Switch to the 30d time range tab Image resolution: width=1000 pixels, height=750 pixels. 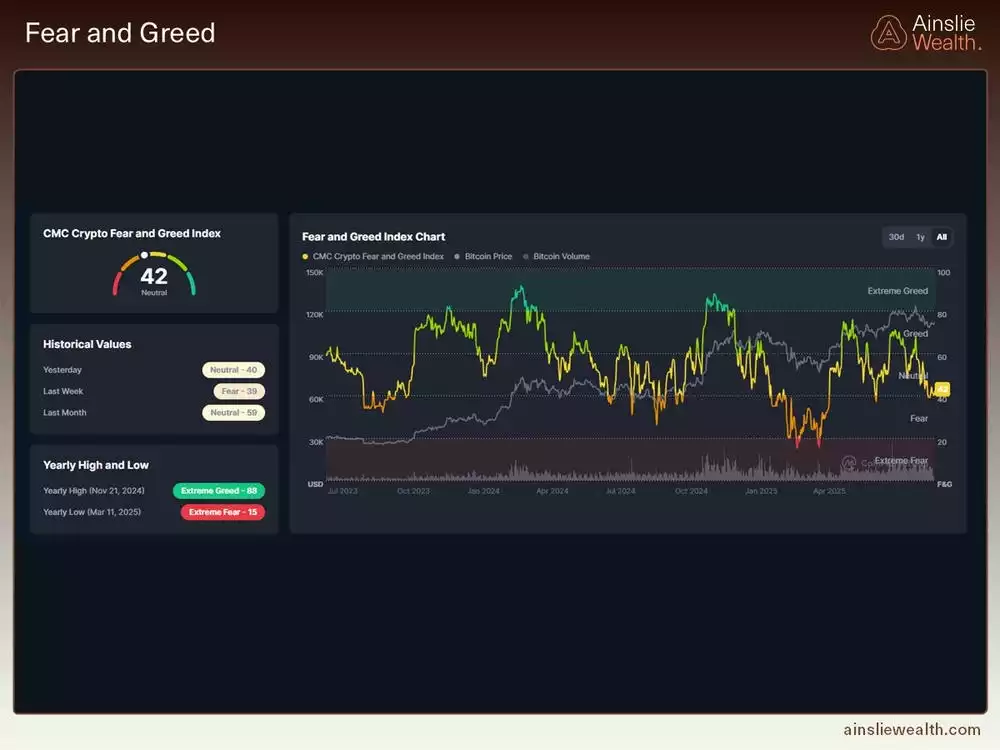pos(896,237)
